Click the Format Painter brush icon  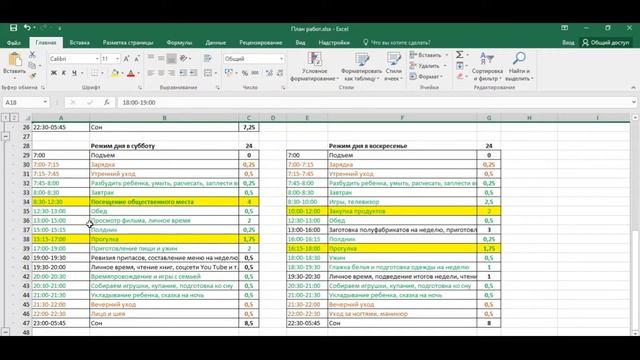pos(32,76)
